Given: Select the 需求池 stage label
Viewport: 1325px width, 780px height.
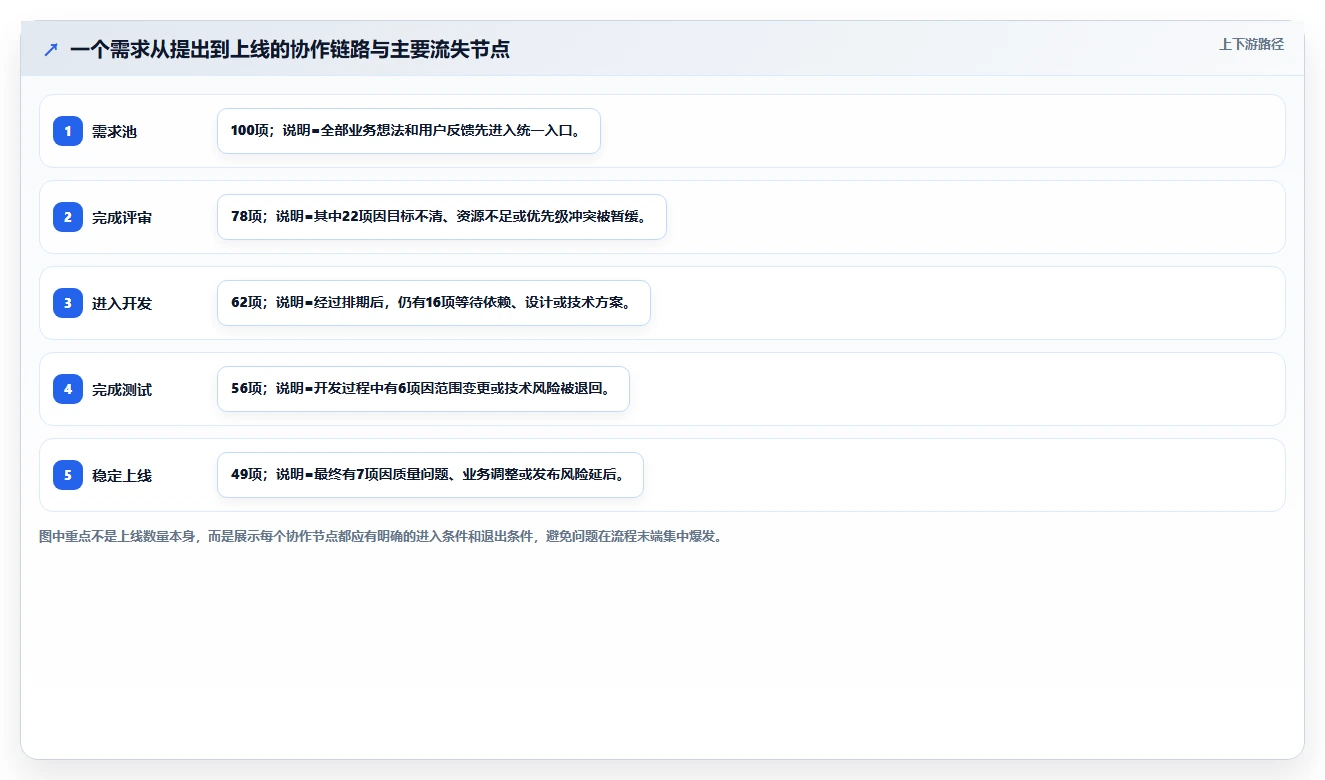Looking at the screenshot, I should [114, 132].
